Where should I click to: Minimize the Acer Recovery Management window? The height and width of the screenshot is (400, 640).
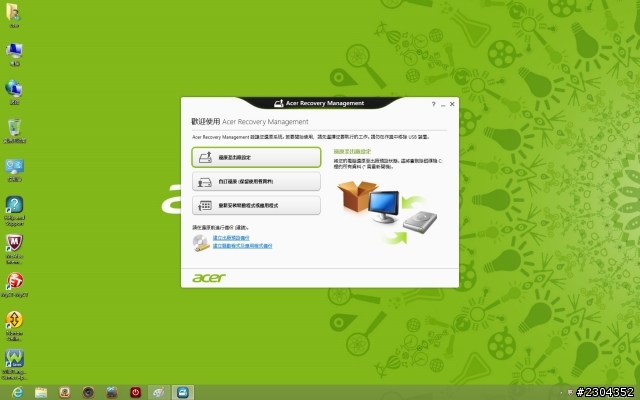[x=443, y=104]
